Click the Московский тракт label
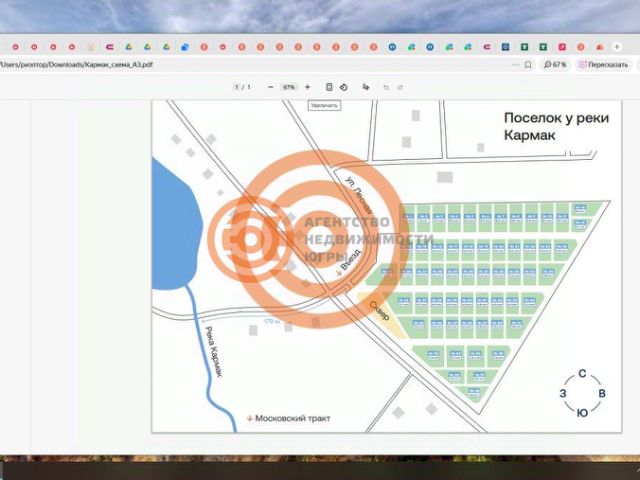The width and height of the screenshot is (640, 480). [293, 418]
